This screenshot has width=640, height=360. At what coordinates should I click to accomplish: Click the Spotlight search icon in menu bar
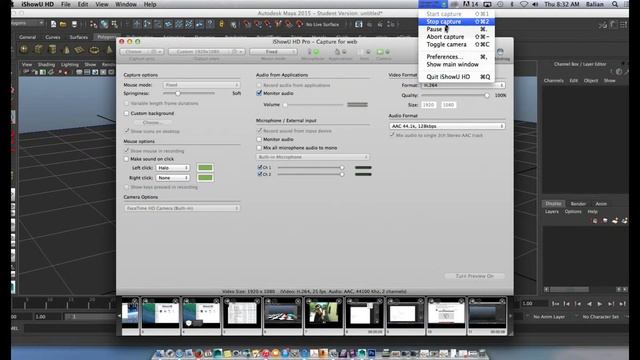[x=615, y=4]
